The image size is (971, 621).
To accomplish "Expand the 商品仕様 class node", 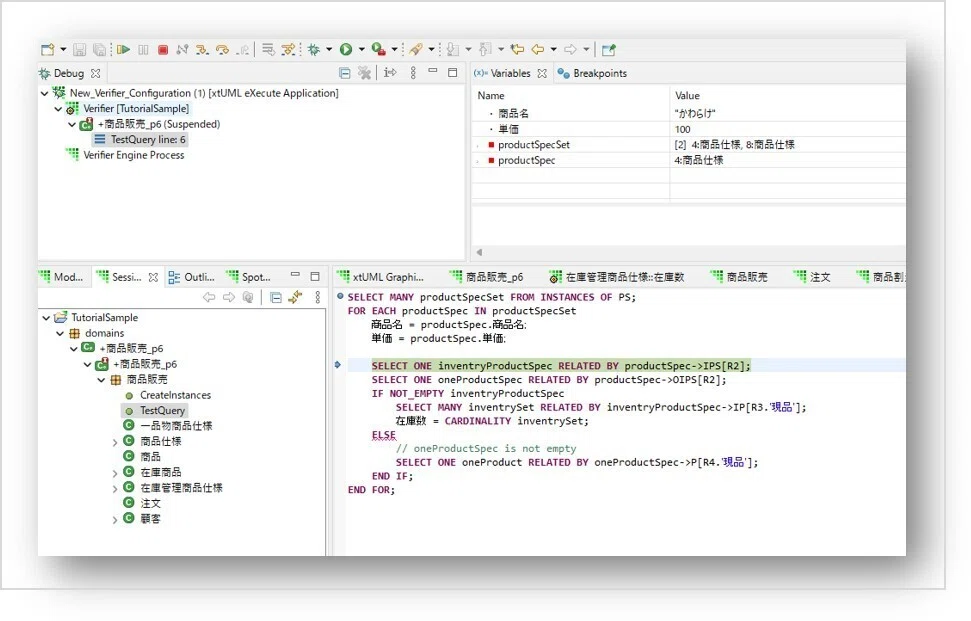I will (115, 442).
